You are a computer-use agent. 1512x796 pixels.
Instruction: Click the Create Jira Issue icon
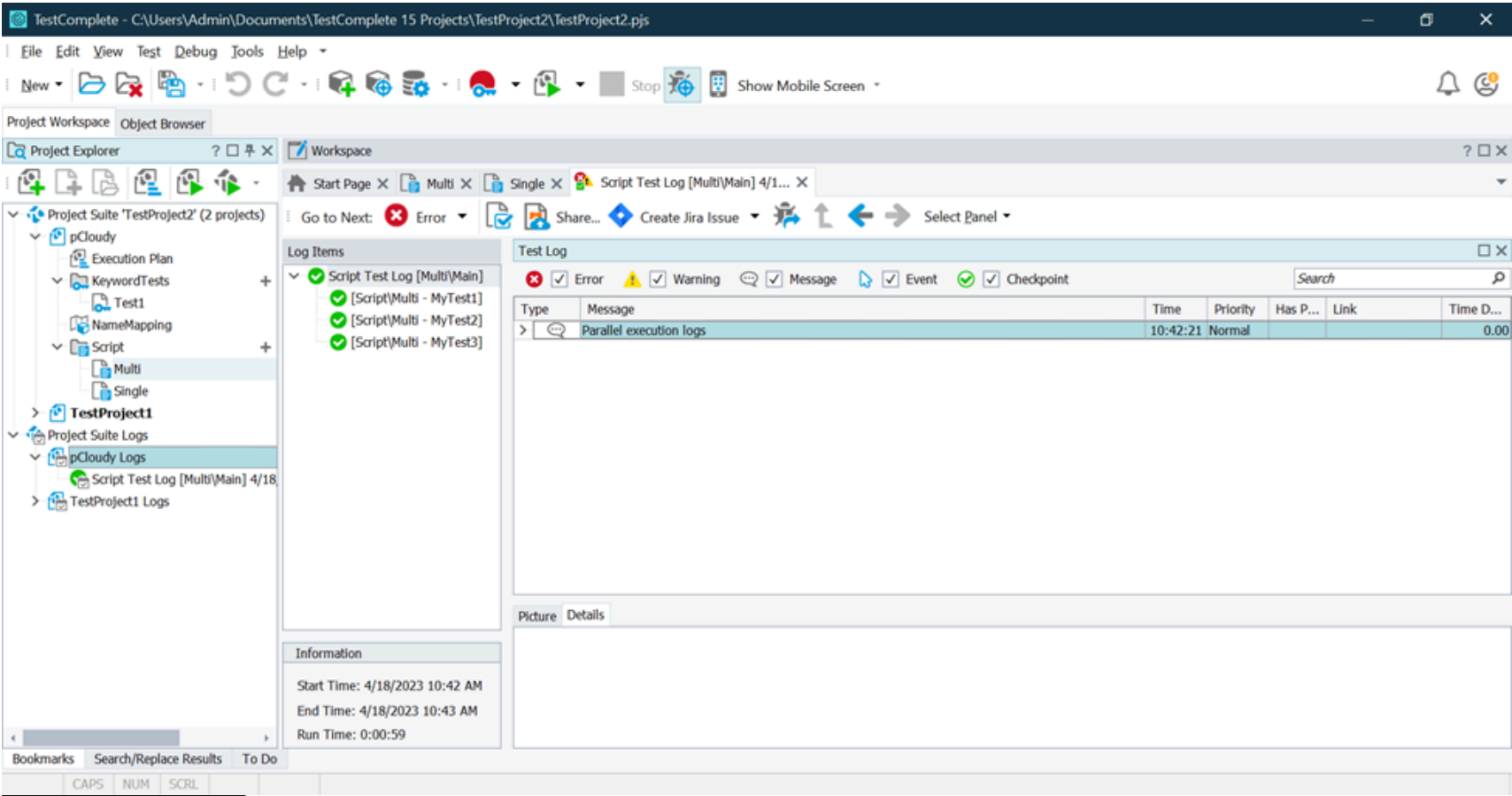621,217
